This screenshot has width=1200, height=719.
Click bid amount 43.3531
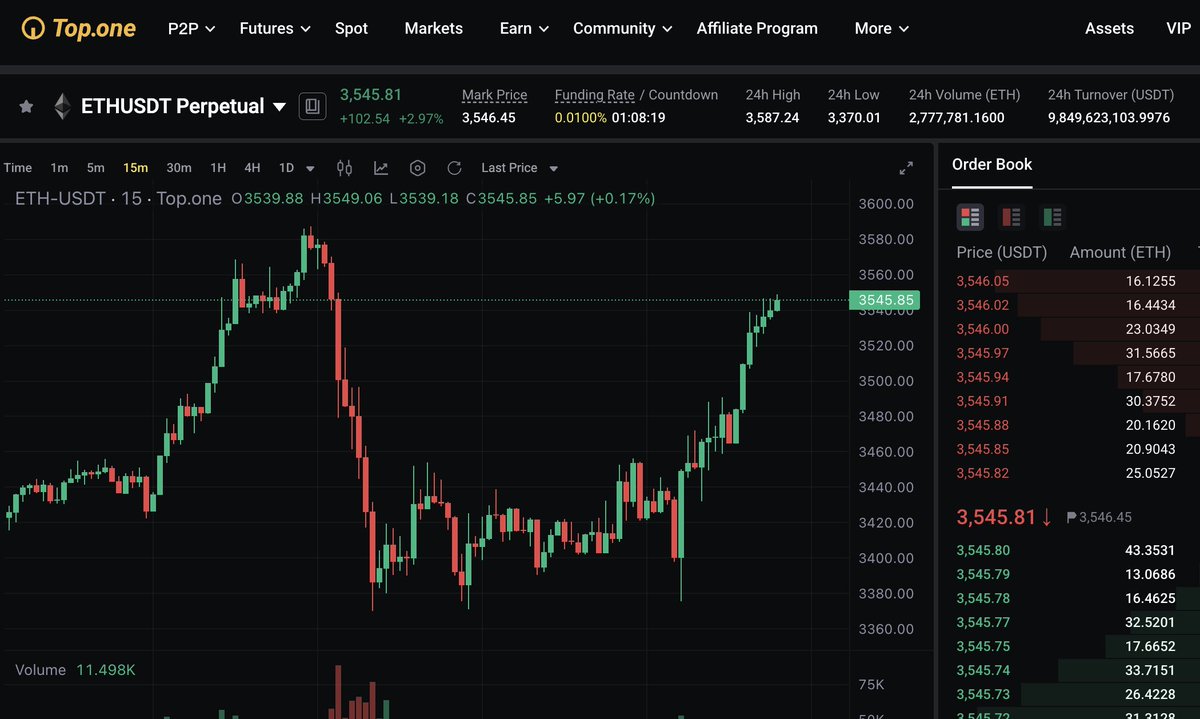point(1150,550)
